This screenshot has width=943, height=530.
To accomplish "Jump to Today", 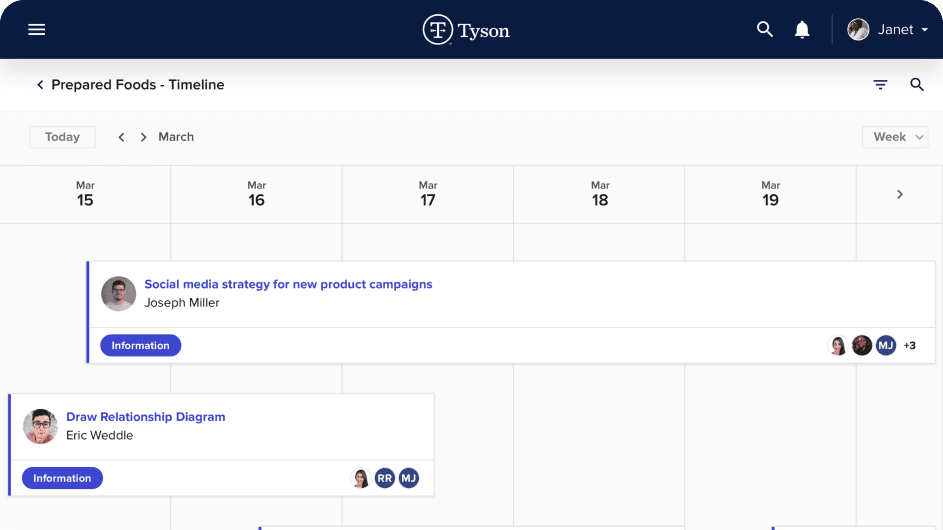I will [63, 137].
